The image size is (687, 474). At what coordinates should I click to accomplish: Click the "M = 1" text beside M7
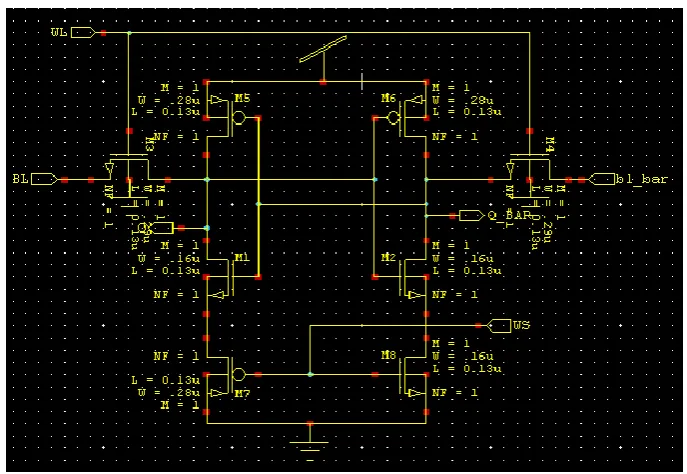(x=180, y=404)
